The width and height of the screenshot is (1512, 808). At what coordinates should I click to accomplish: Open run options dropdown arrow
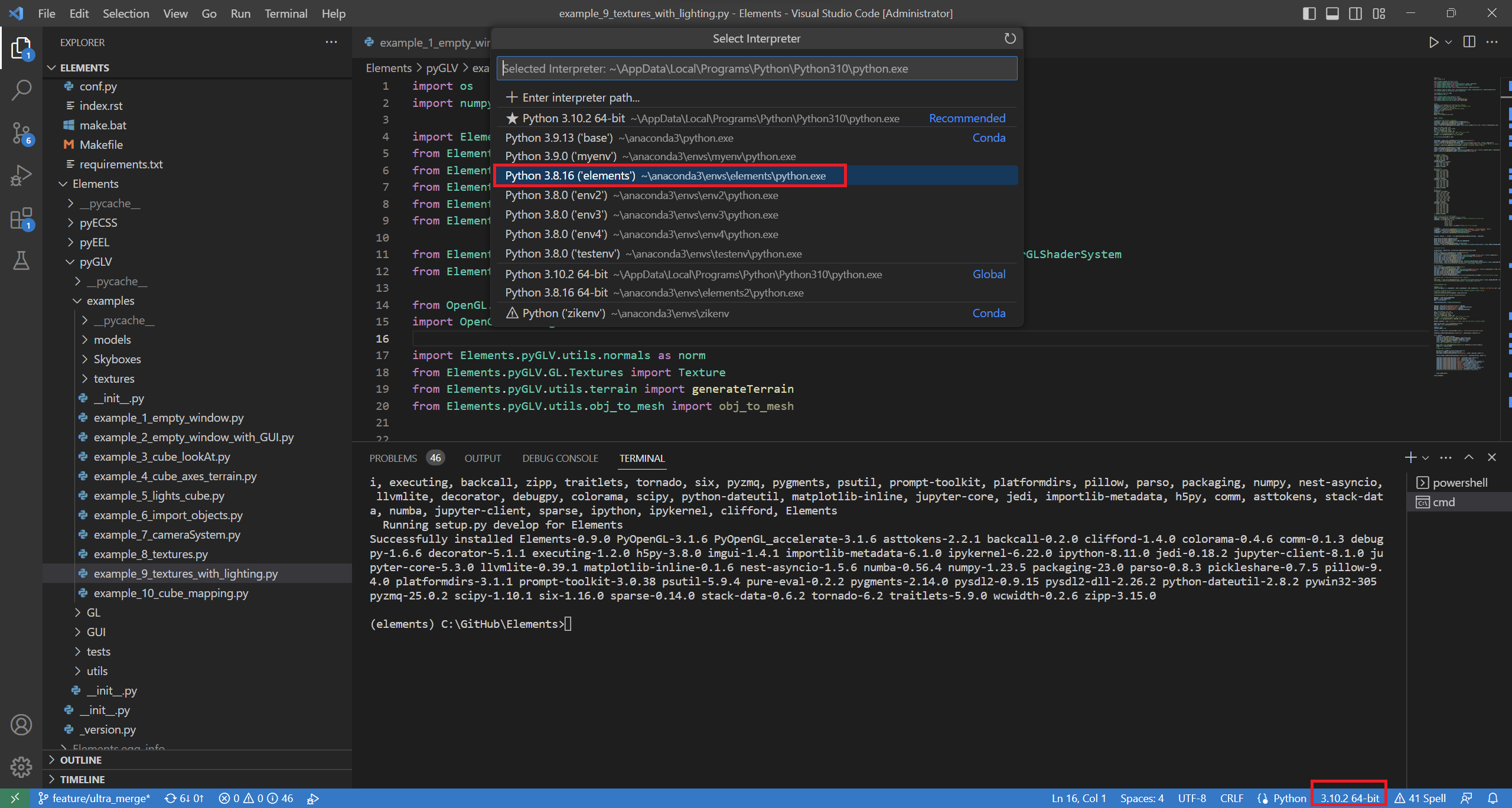1448,43
